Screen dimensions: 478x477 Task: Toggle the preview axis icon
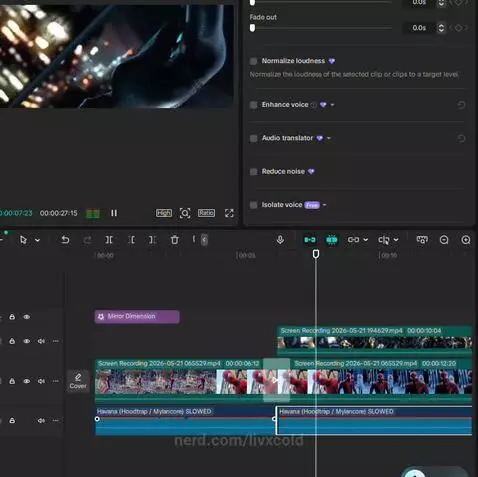384,240
